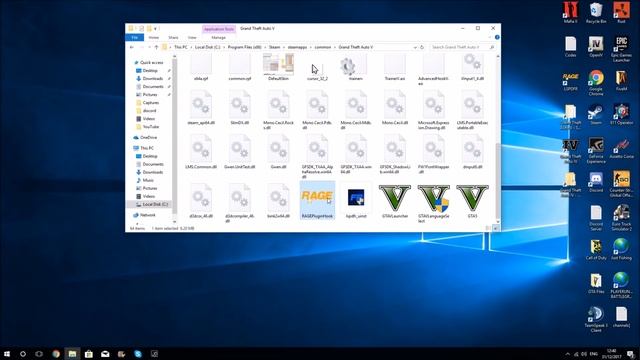Open the Recycle Bin on desktop
The height and width of the screenshot is (360, 640).
(x=596, y=13)
